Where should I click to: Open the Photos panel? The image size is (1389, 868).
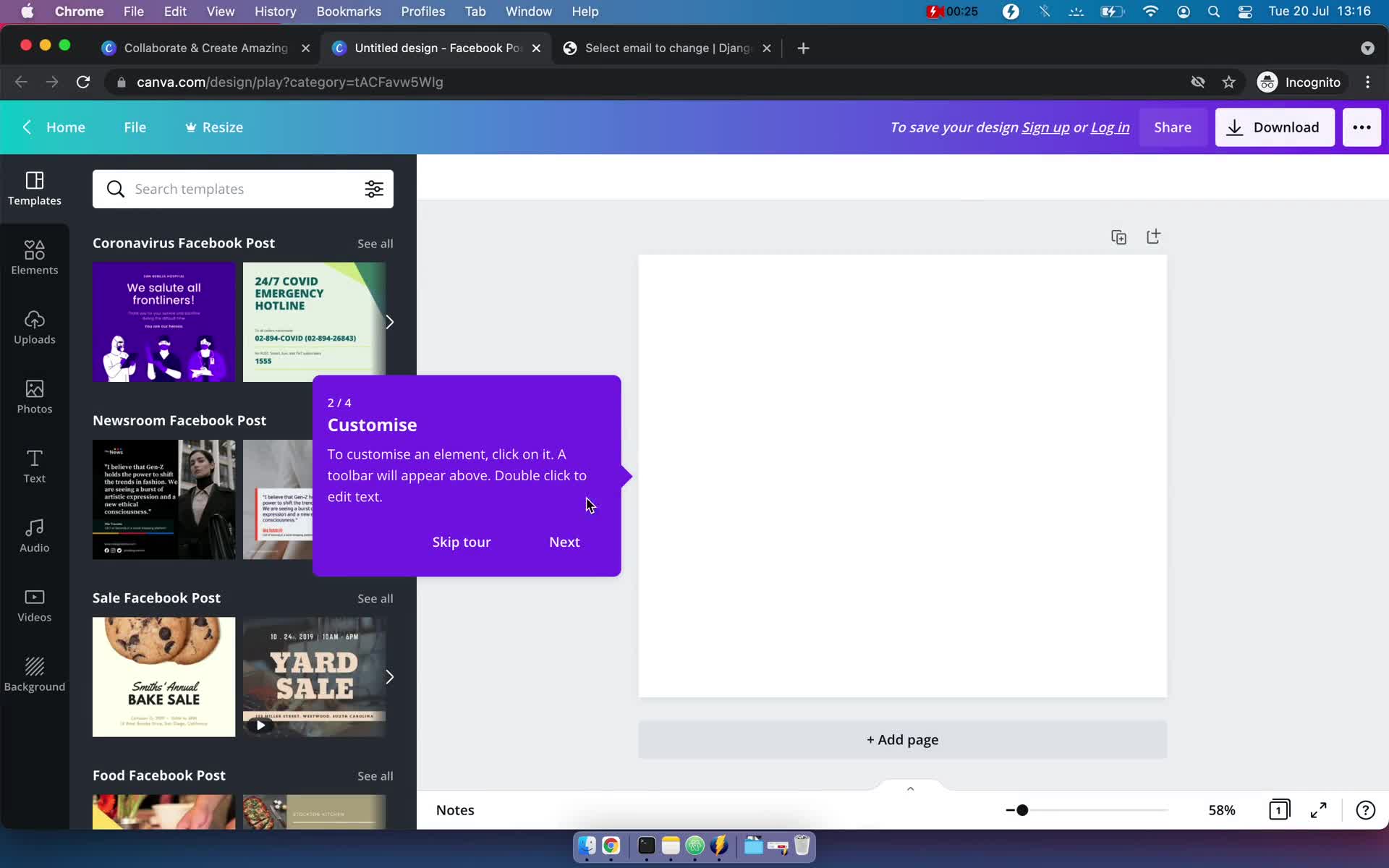34,396
